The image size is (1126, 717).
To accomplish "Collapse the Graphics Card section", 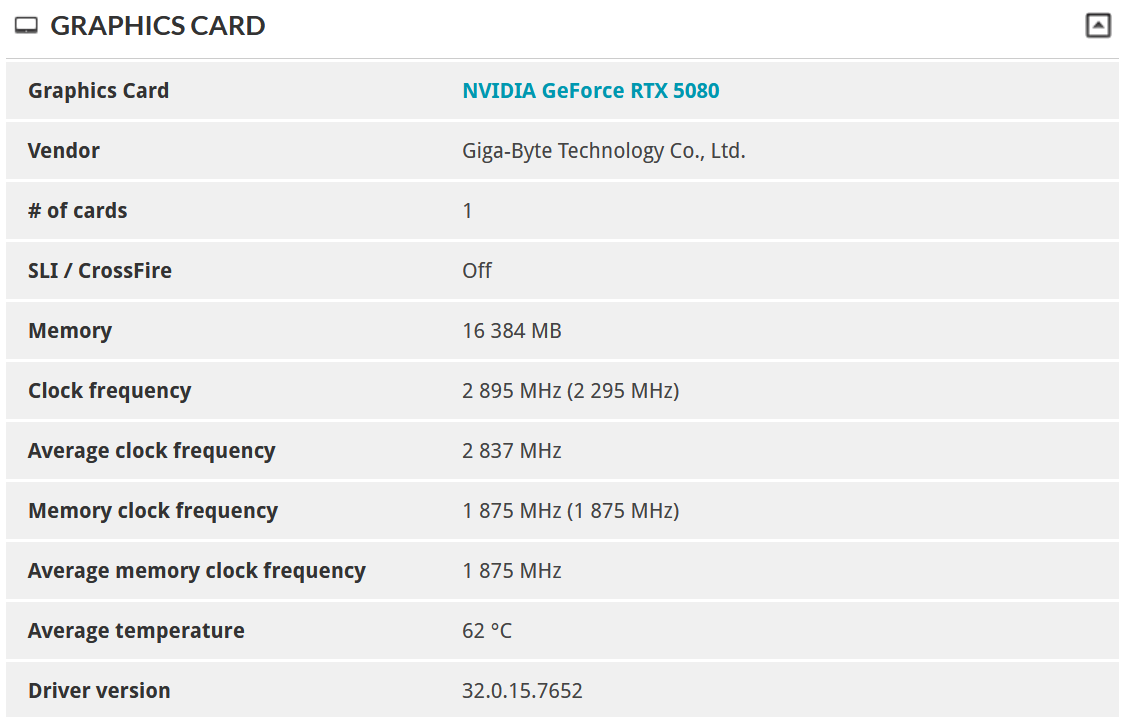I will pos(1098,26).
